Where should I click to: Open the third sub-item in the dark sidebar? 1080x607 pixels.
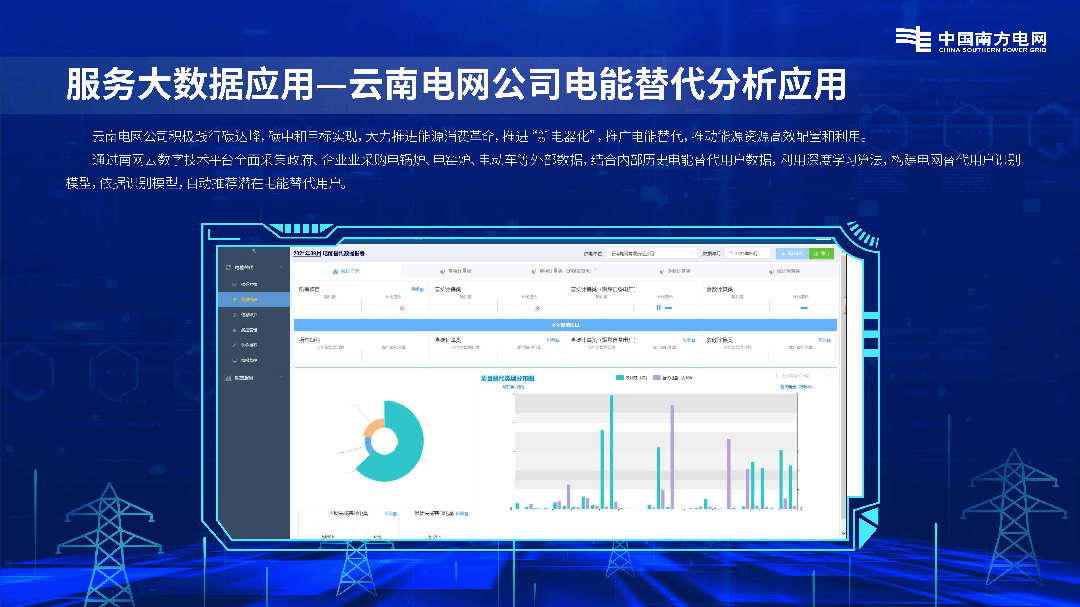tap(253, 315)
